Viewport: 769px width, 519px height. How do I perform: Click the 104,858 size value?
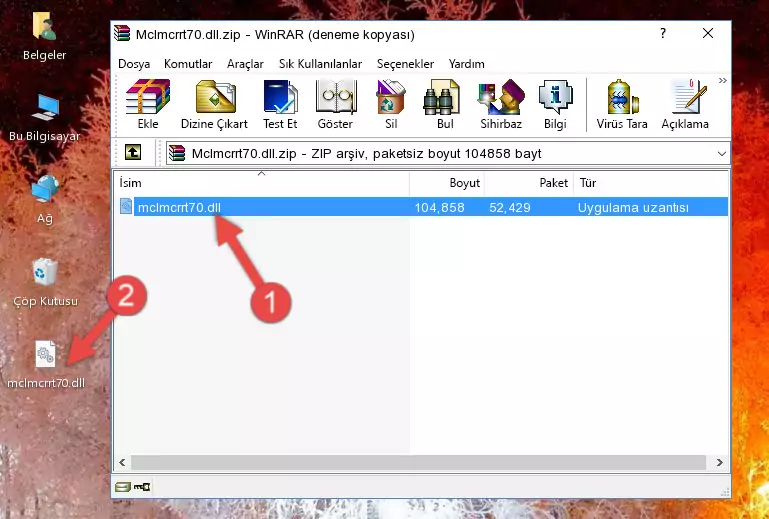coord(439,208)
